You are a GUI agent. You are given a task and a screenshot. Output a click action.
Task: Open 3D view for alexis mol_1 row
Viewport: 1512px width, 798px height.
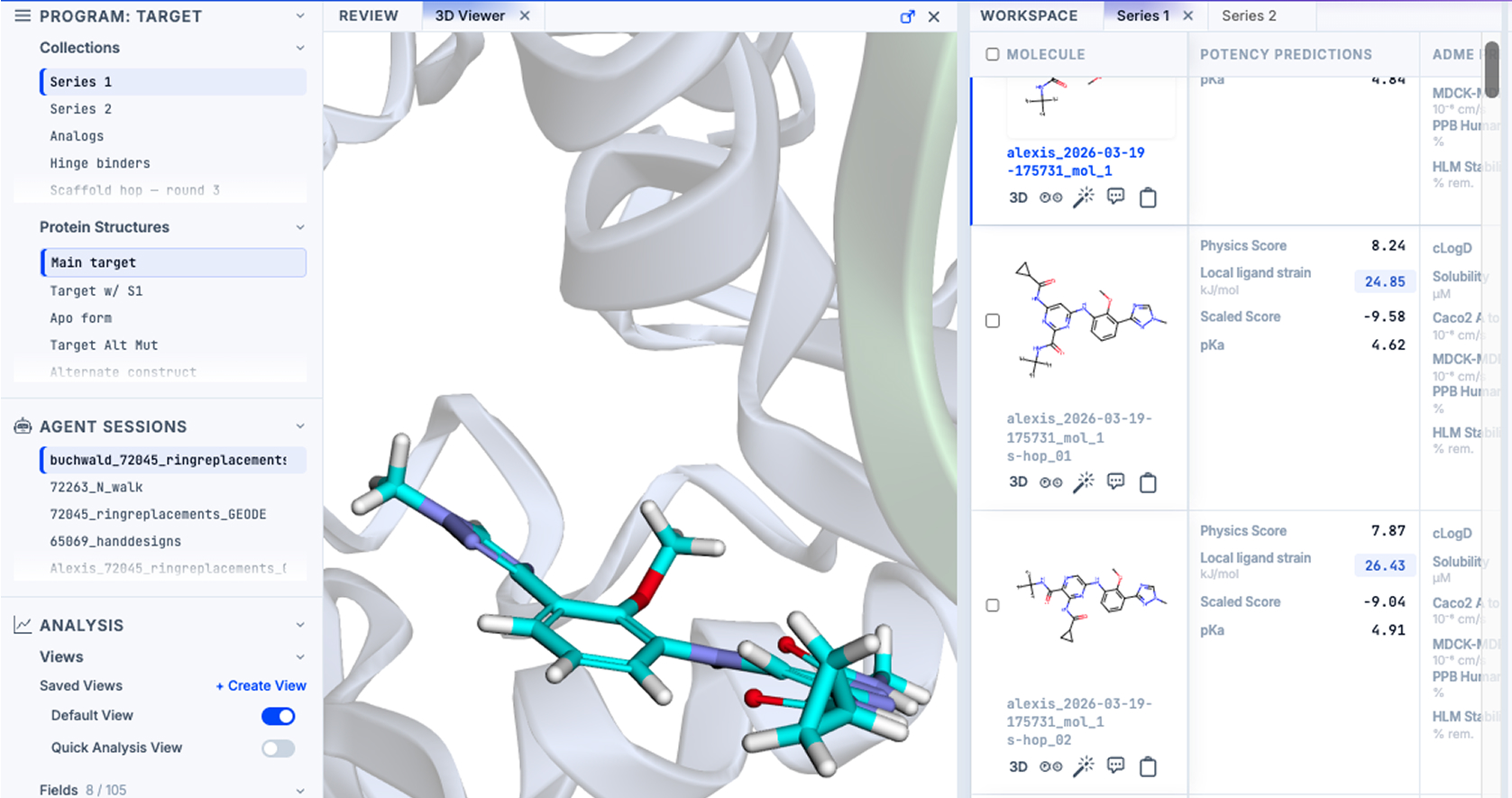(x=1018, y=197)
